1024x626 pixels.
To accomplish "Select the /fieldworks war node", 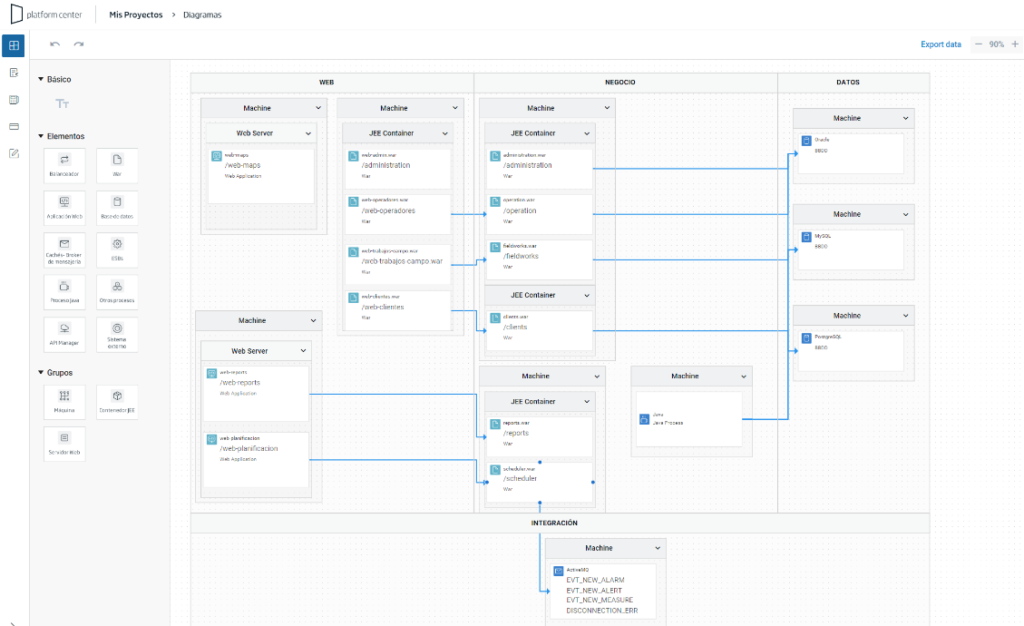I will [x=540, y=260].
